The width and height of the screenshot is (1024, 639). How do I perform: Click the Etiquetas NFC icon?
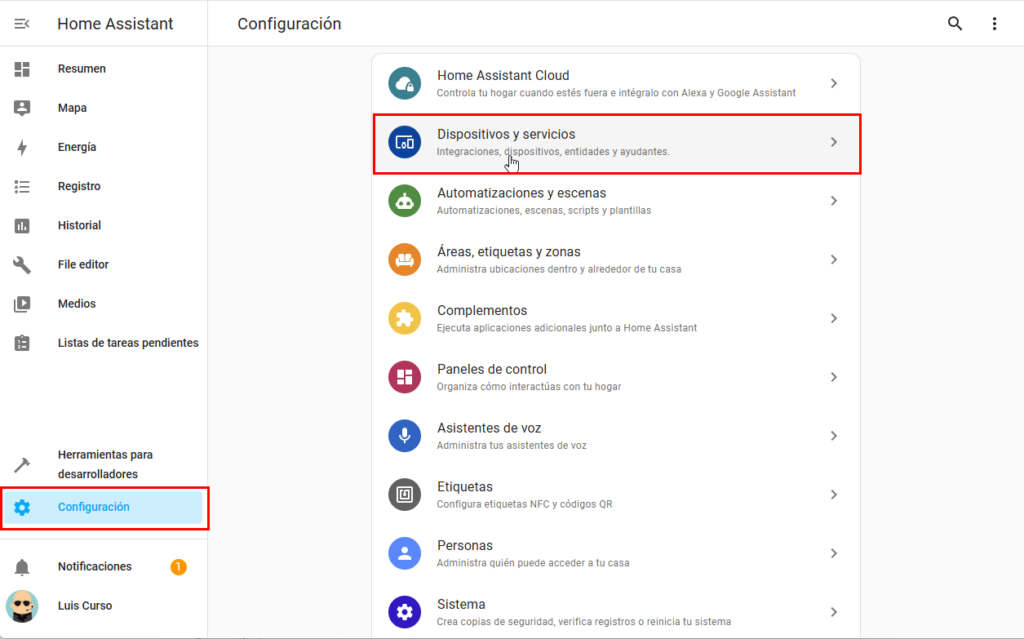tap(404, 495)
